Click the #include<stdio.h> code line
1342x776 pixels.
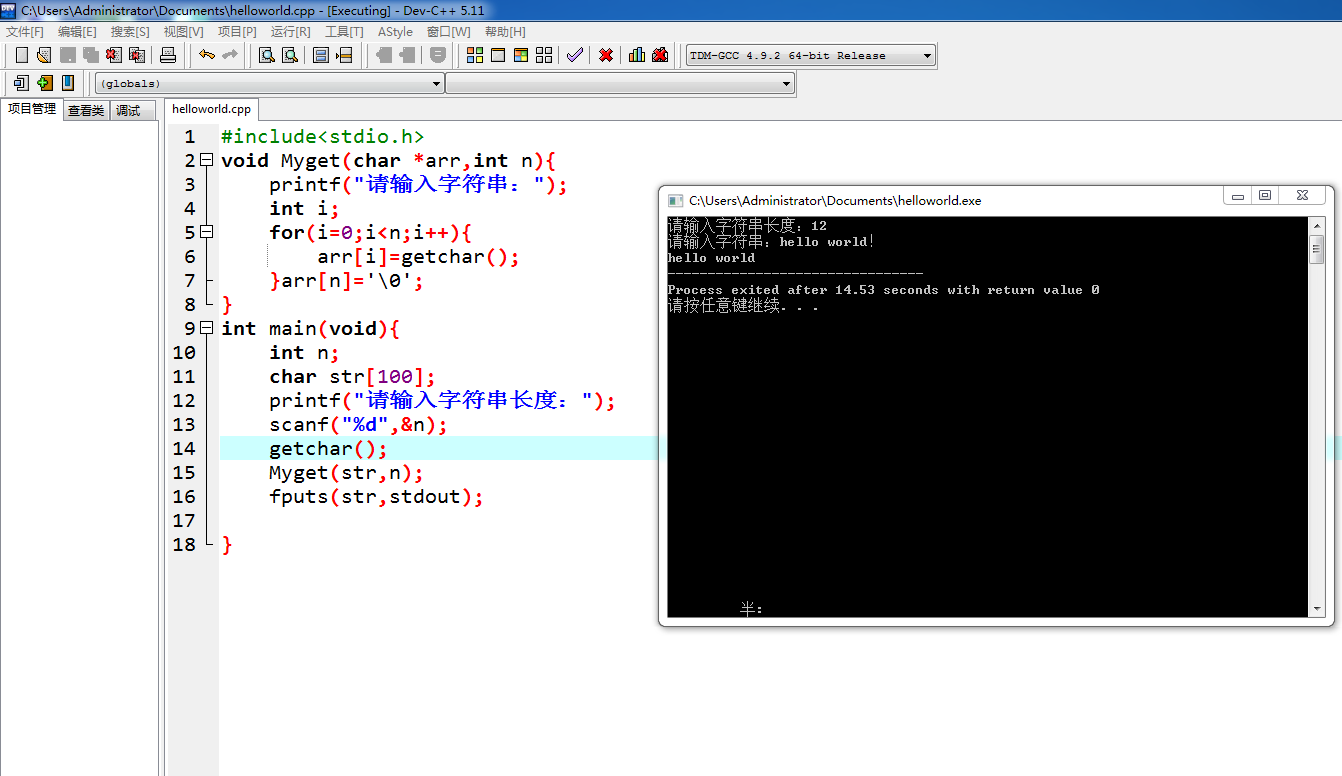tap(322, 136)
